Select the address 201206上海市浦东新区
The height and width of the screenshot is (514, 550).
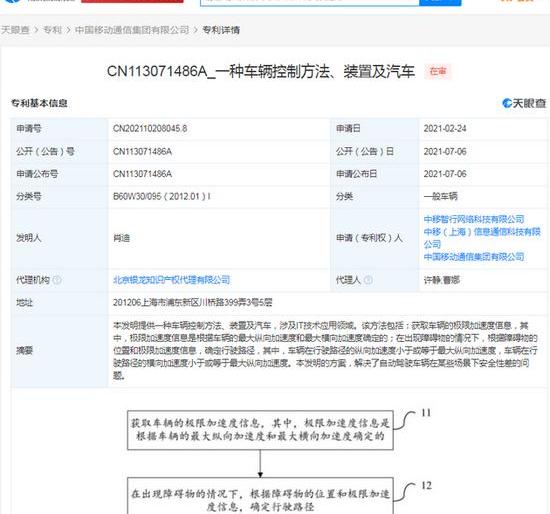(193, 302)
